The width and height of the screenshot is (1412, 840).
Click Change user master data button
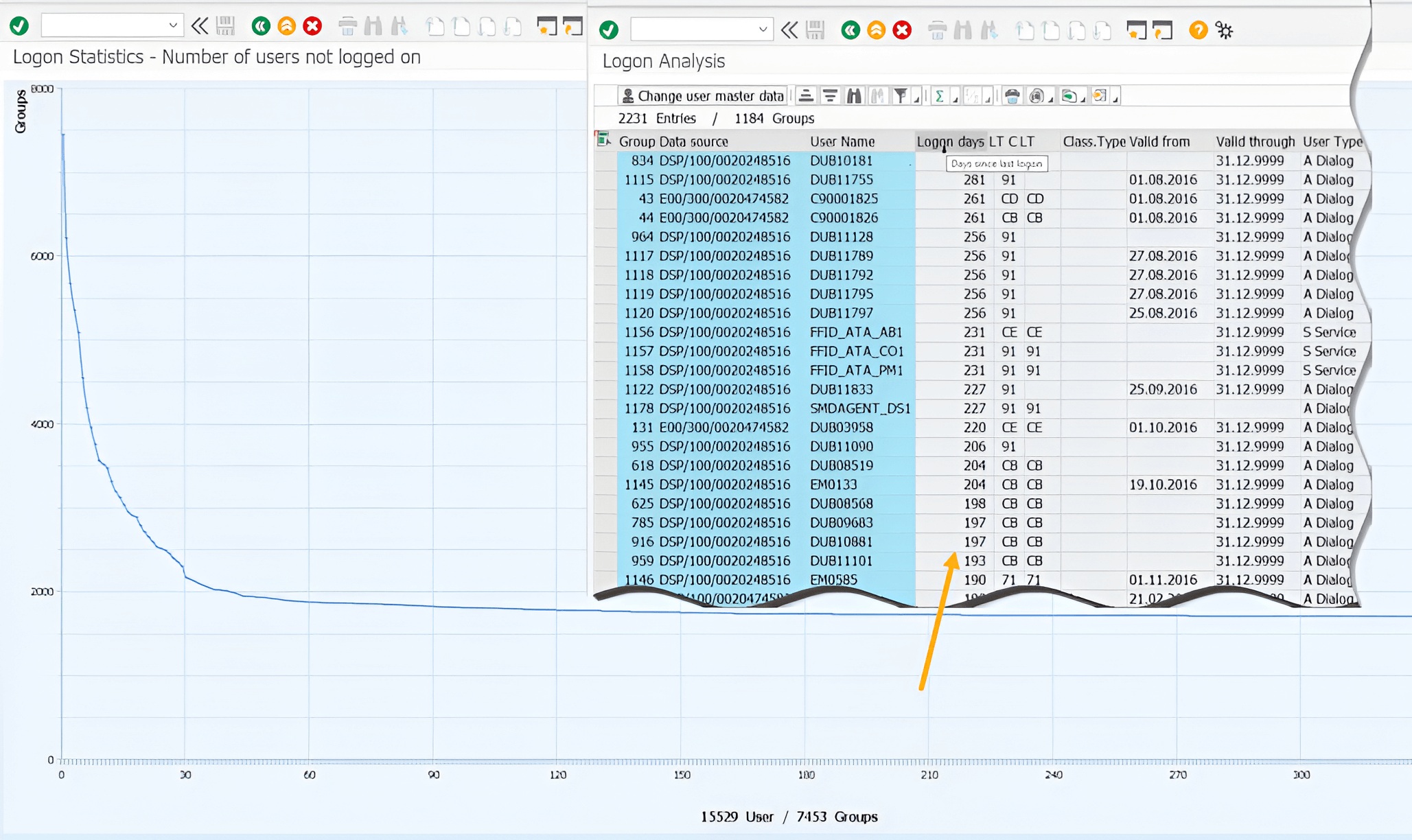[702, 96]
